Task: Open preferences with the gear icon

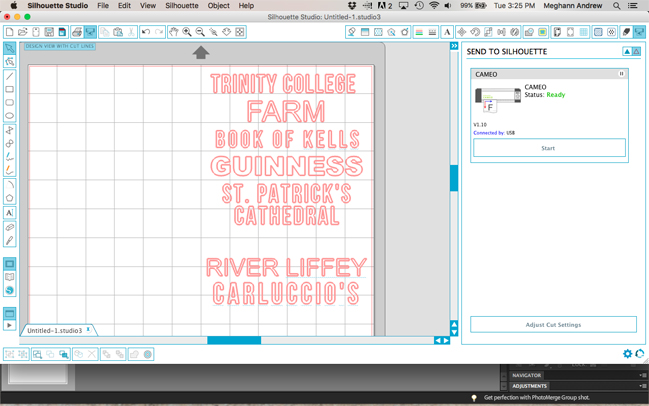Action: tap(627, 353)
